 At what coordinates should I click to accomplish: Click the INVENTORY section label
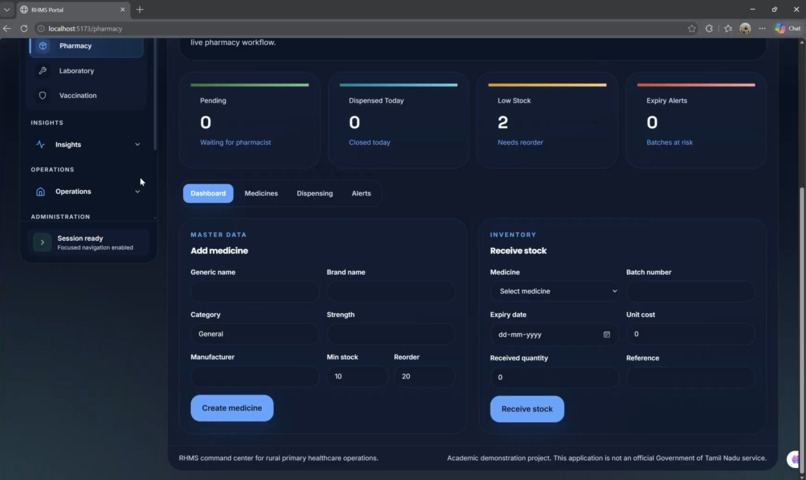pyautogui.click(x=513, y=235)
